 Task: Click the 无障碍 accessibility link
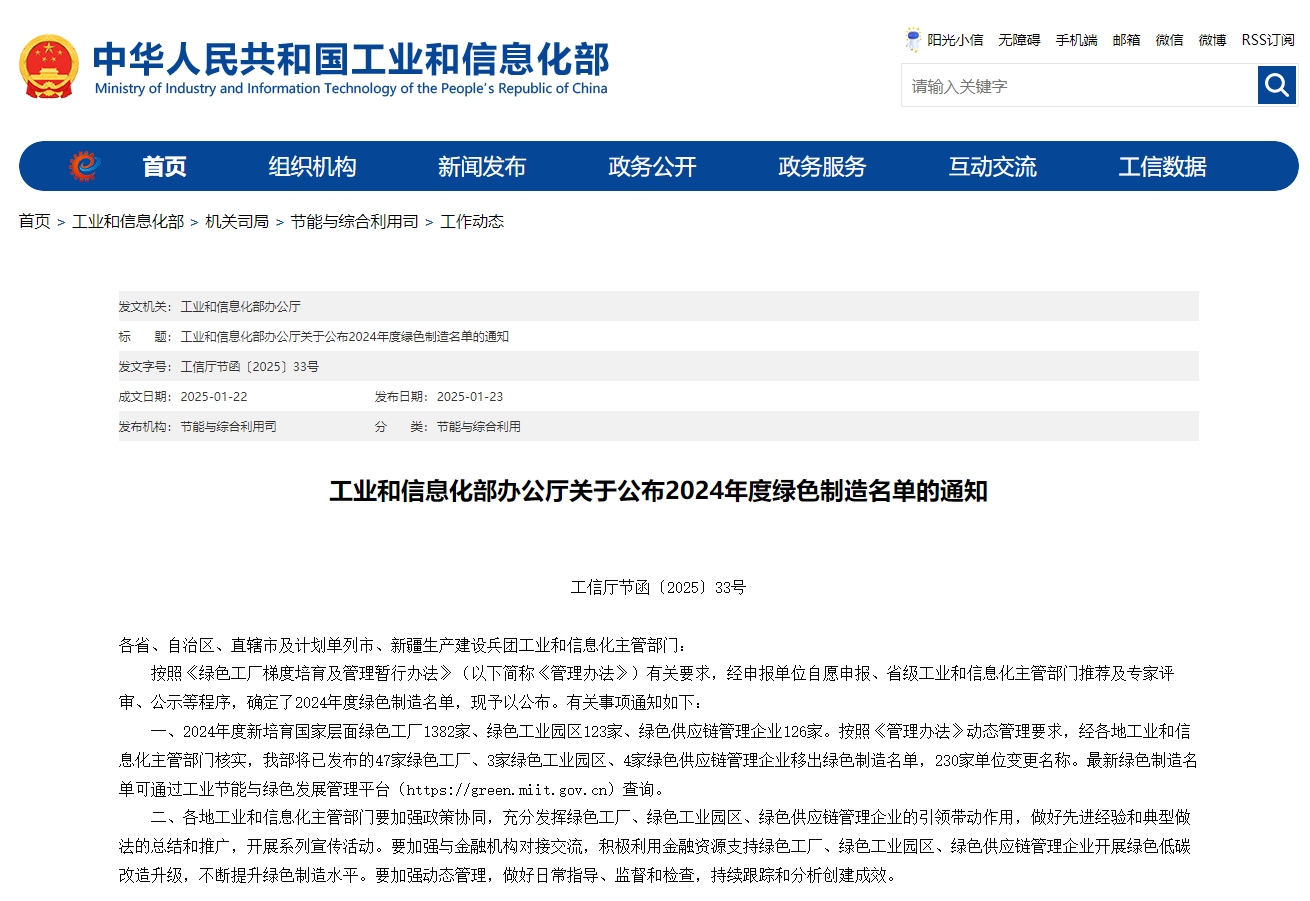(1019, 40)
